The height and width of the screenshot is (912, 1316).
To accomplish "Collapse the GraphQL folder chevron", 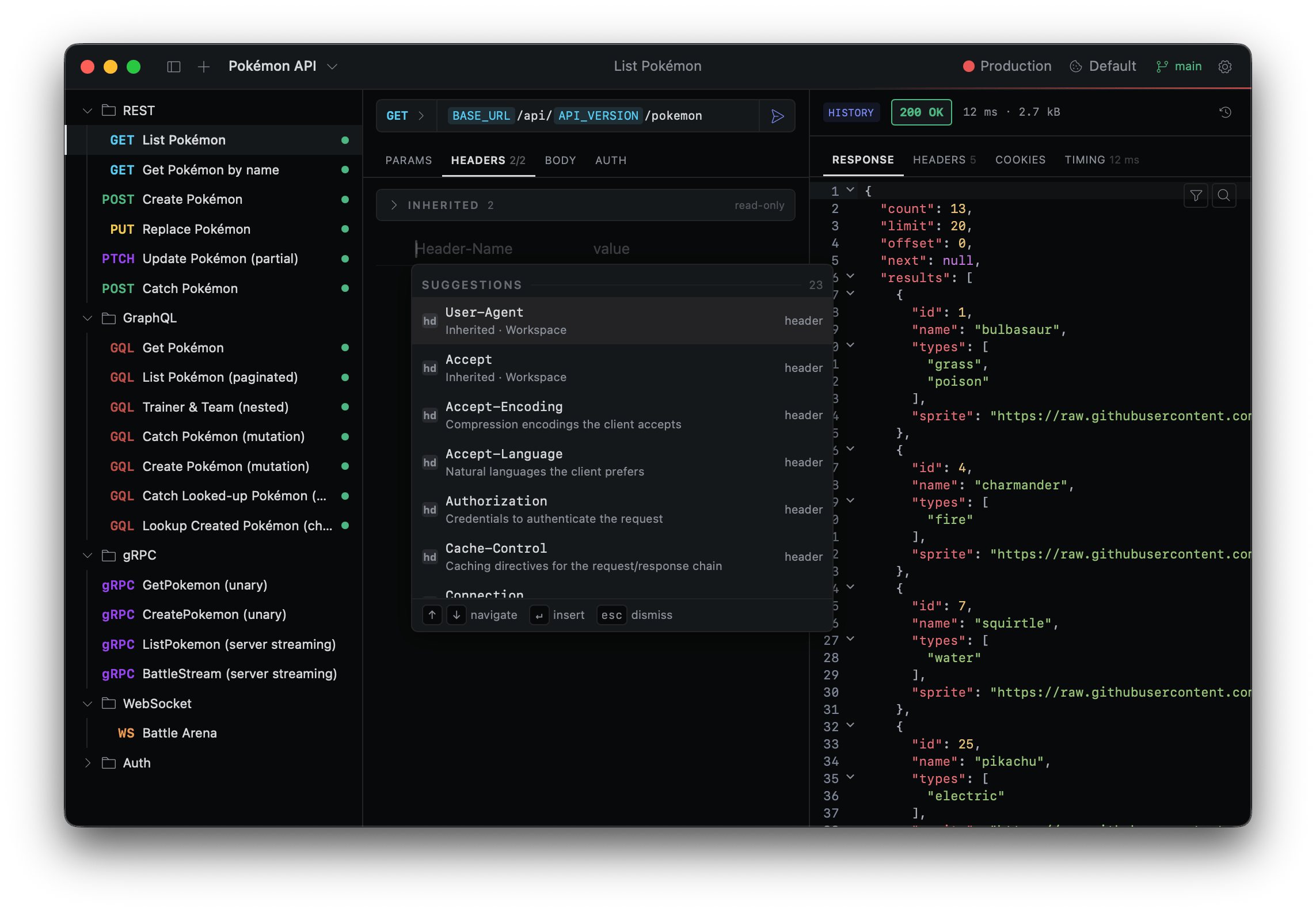I will click(x=88, y=318).
